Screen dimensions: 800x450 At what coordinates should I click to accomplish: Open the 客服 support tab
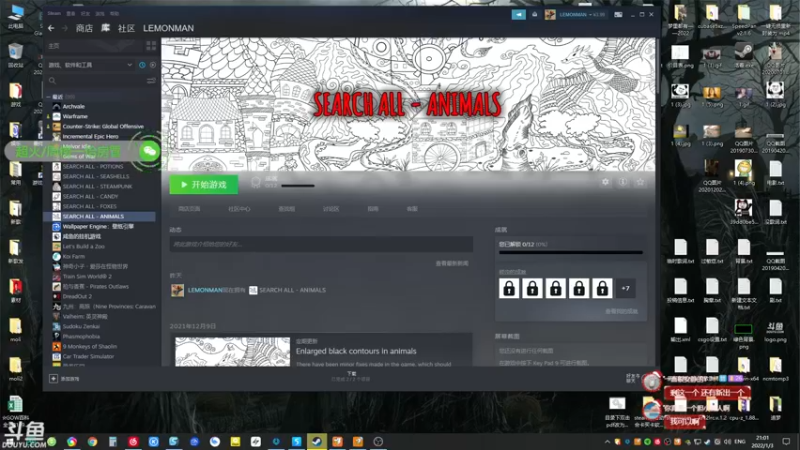click(412, 209)
